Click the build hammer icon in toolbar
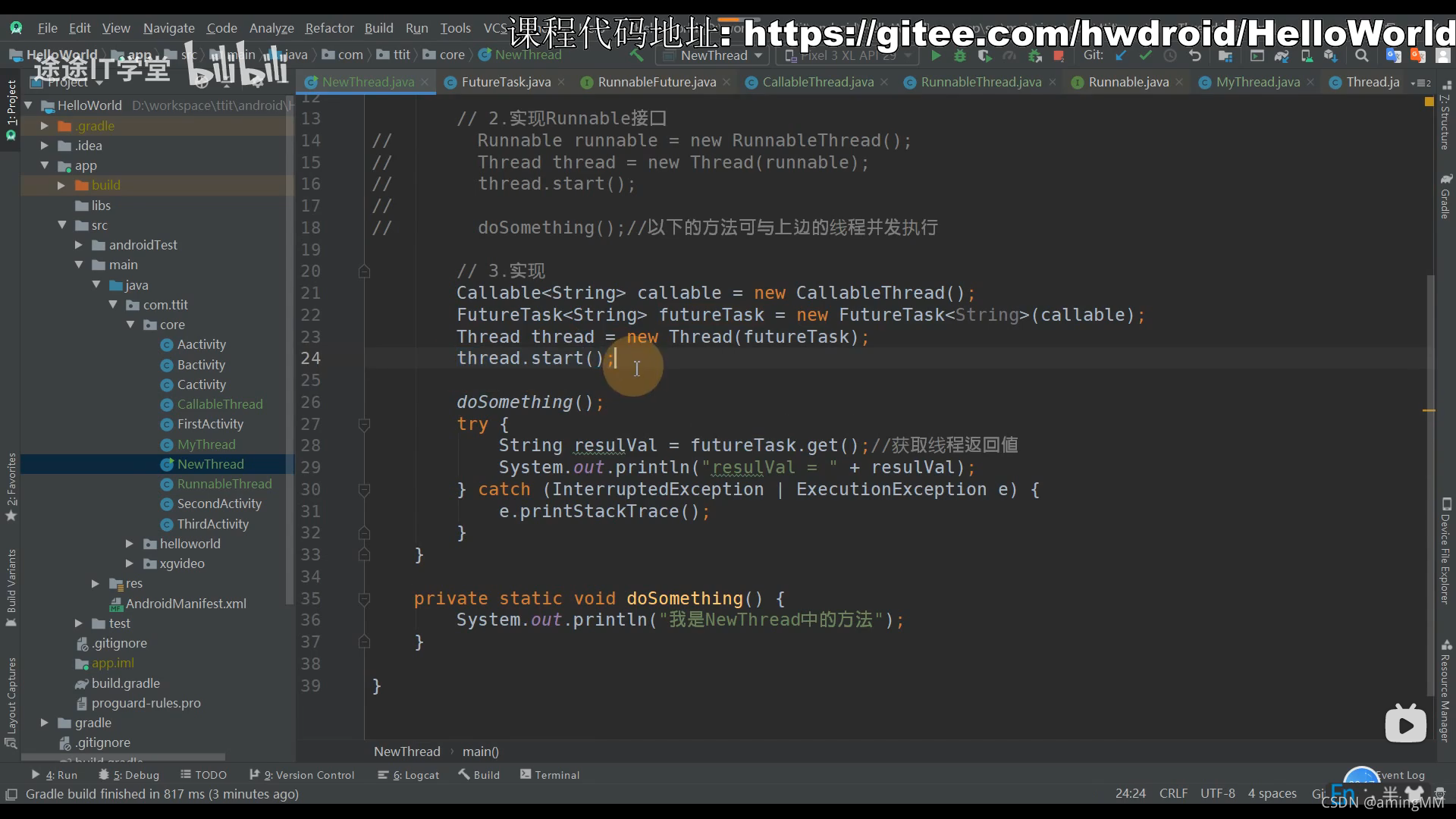Image resolution: width=1456 pixels, height=819 pixels. point(636,55)
